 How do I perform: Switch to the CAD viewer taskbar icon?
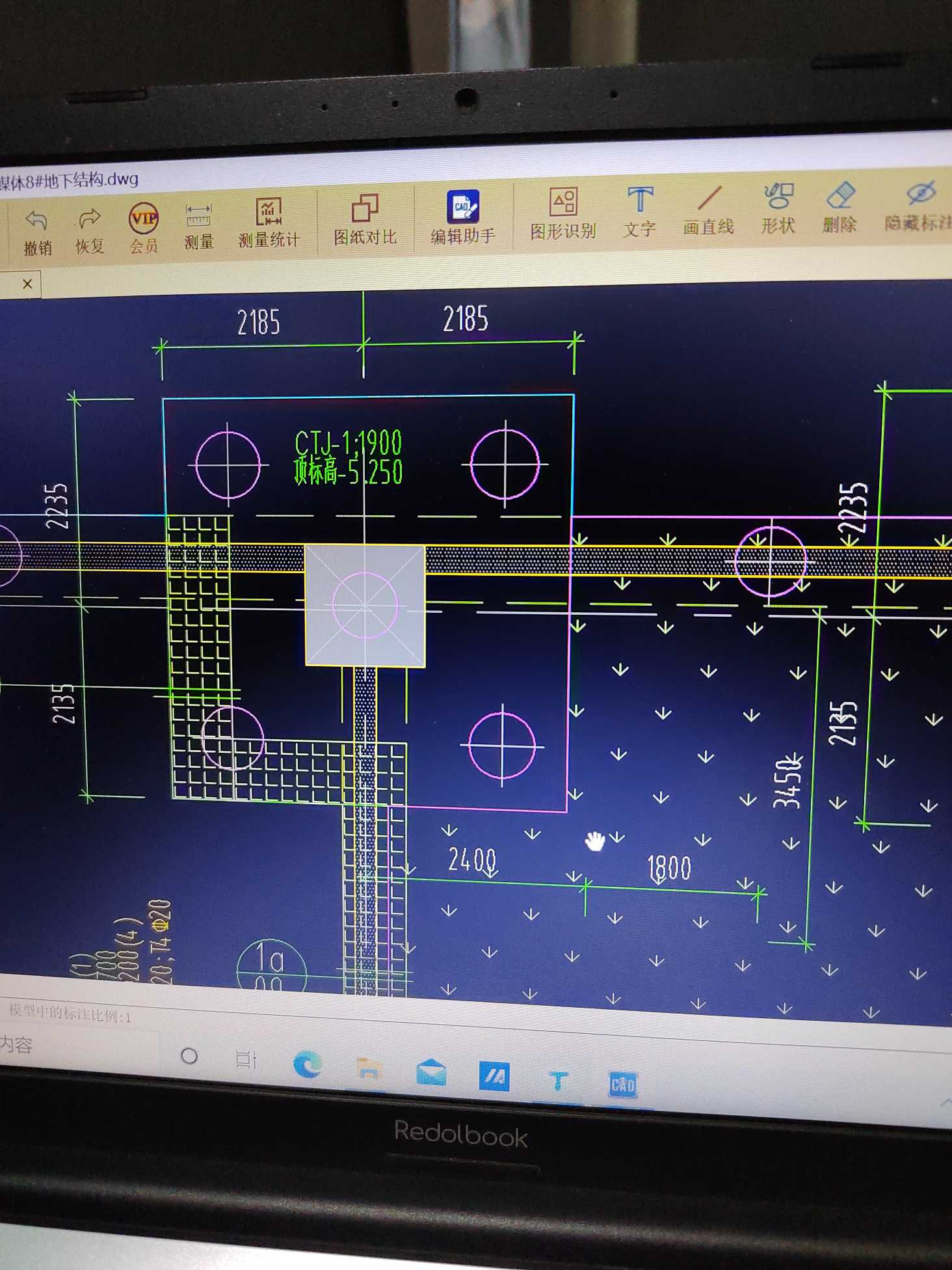point(622,1084)
